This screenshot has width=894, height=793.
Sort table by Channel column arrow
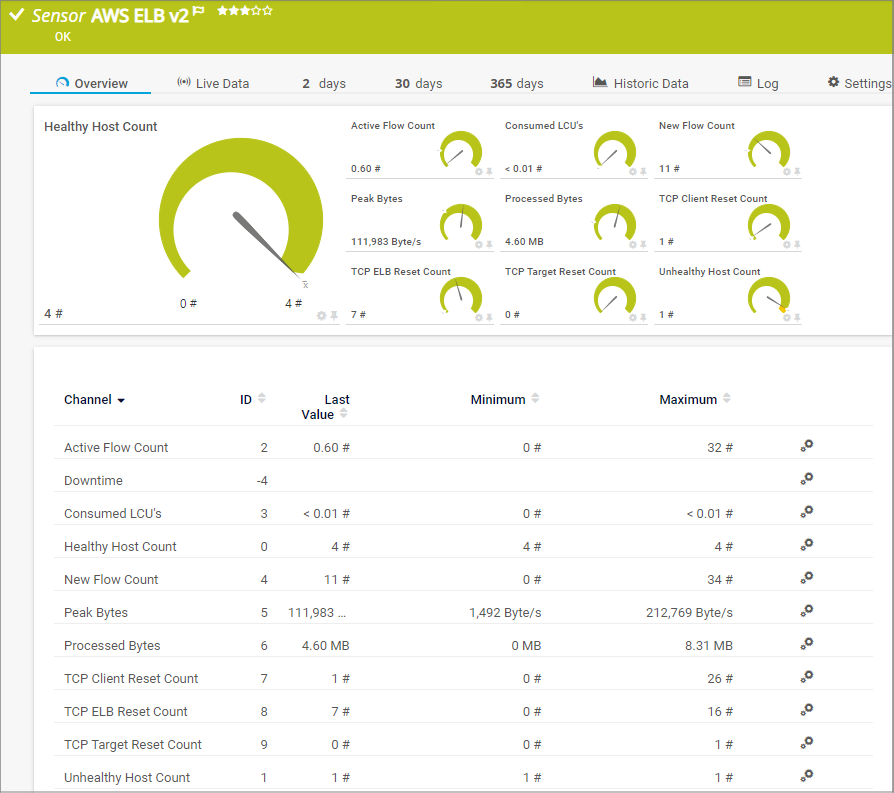(x=121, y=400)
